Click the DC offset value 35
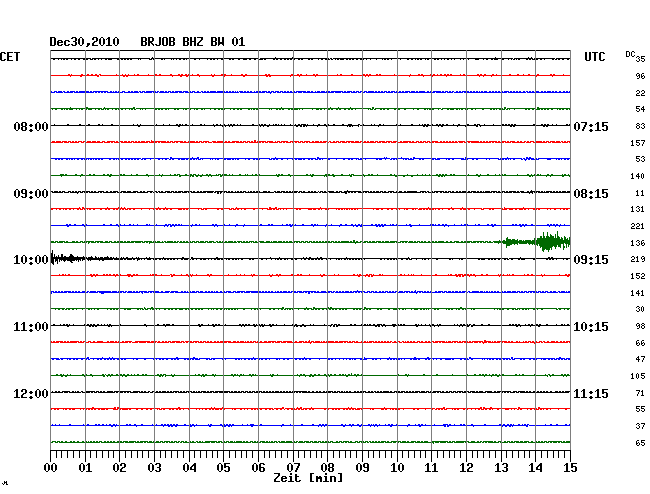The width and height of the screenshot is (650, 494). click(640, 59)
